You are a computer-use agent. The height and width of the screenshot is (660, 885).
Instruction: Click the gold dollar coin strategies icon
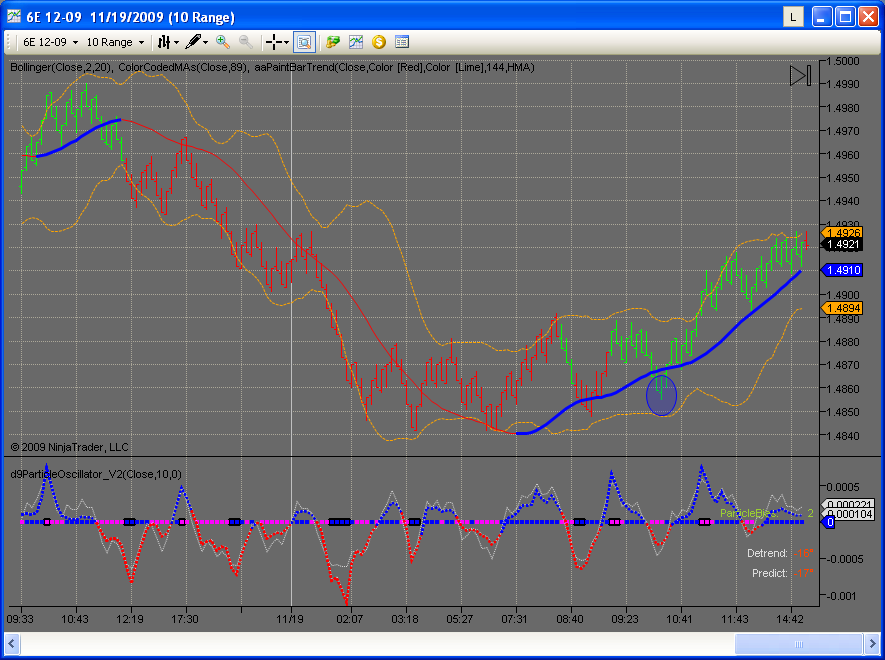(x=379, y=42)
